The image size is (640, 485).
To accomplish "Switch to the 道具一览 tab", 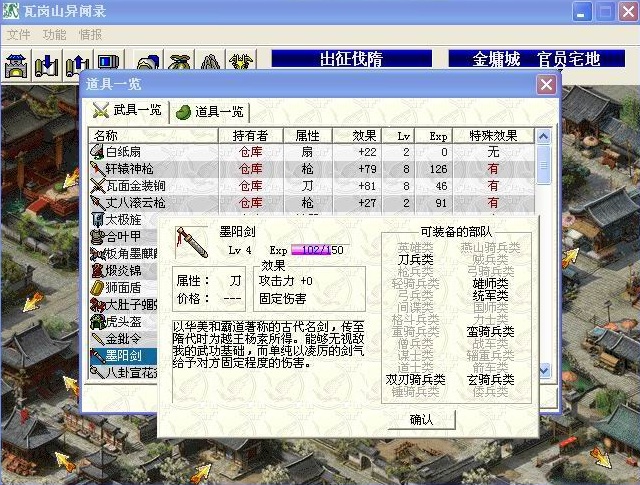I will [209, 111].
